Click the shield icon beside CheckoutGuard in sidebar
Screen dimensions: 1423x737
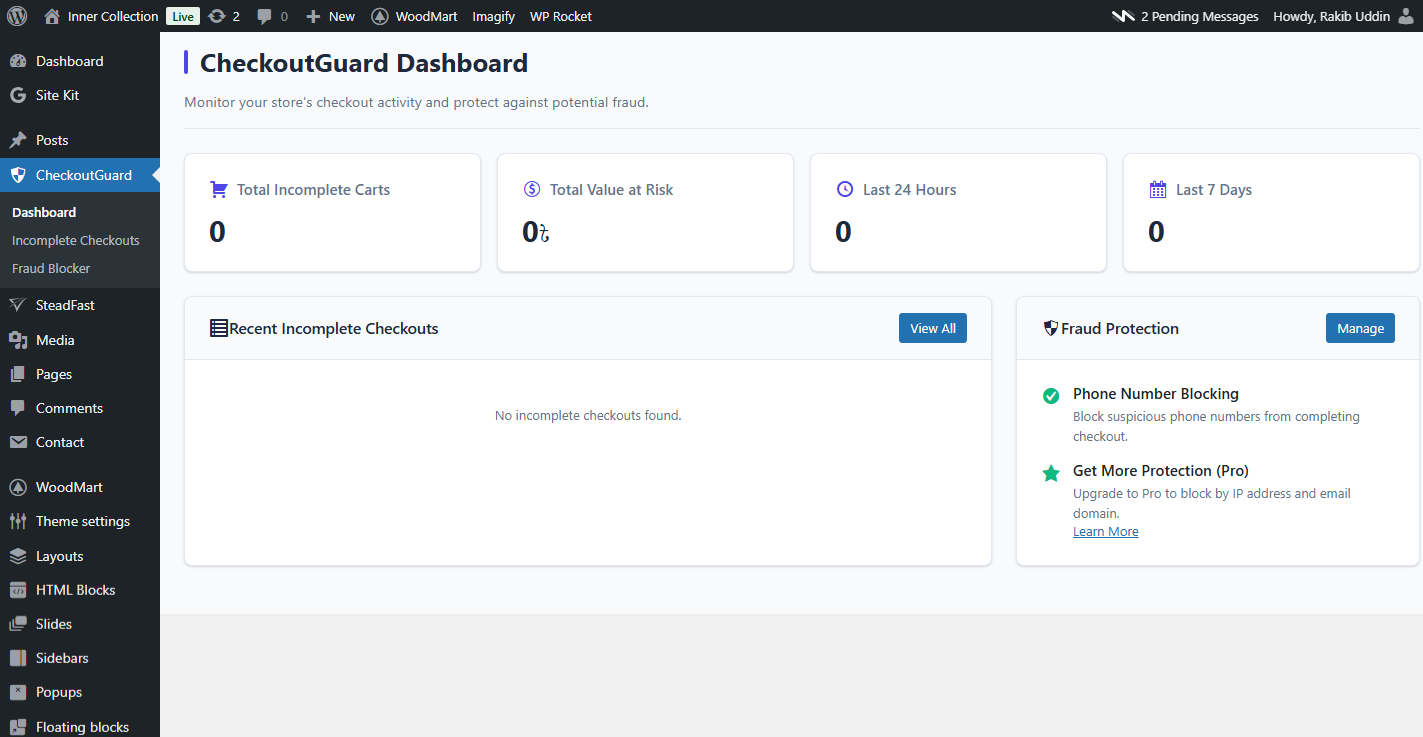(x=18, y=175)
